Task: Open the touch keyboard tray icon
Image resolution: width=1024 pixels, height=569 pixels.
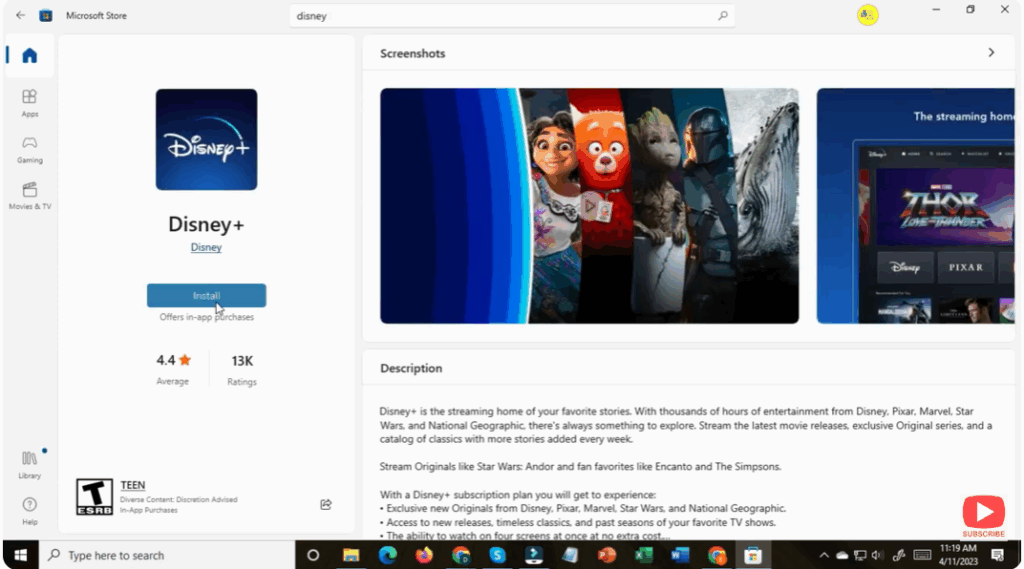Action: [x=922, y=555]
